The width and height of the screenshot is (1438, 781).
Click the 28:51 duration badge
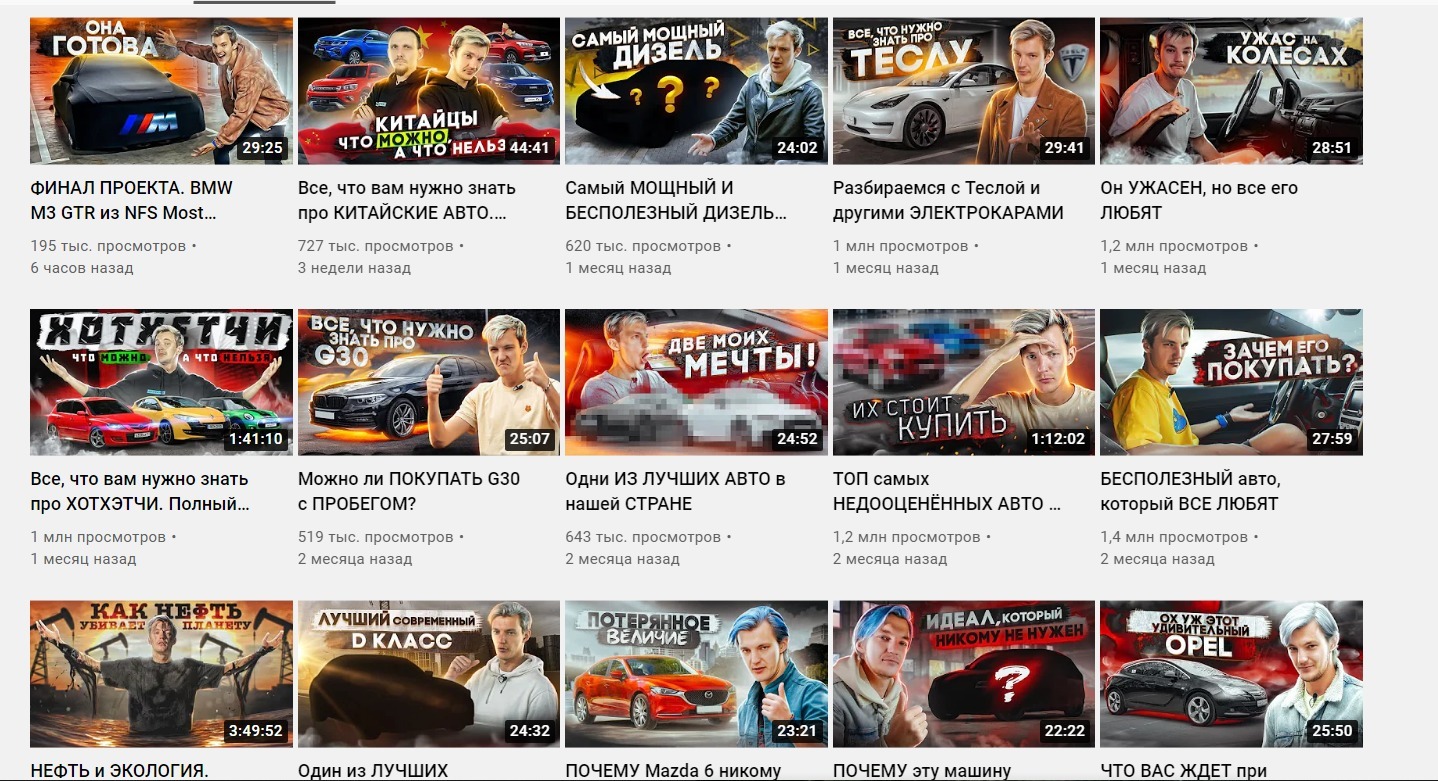1332,148
